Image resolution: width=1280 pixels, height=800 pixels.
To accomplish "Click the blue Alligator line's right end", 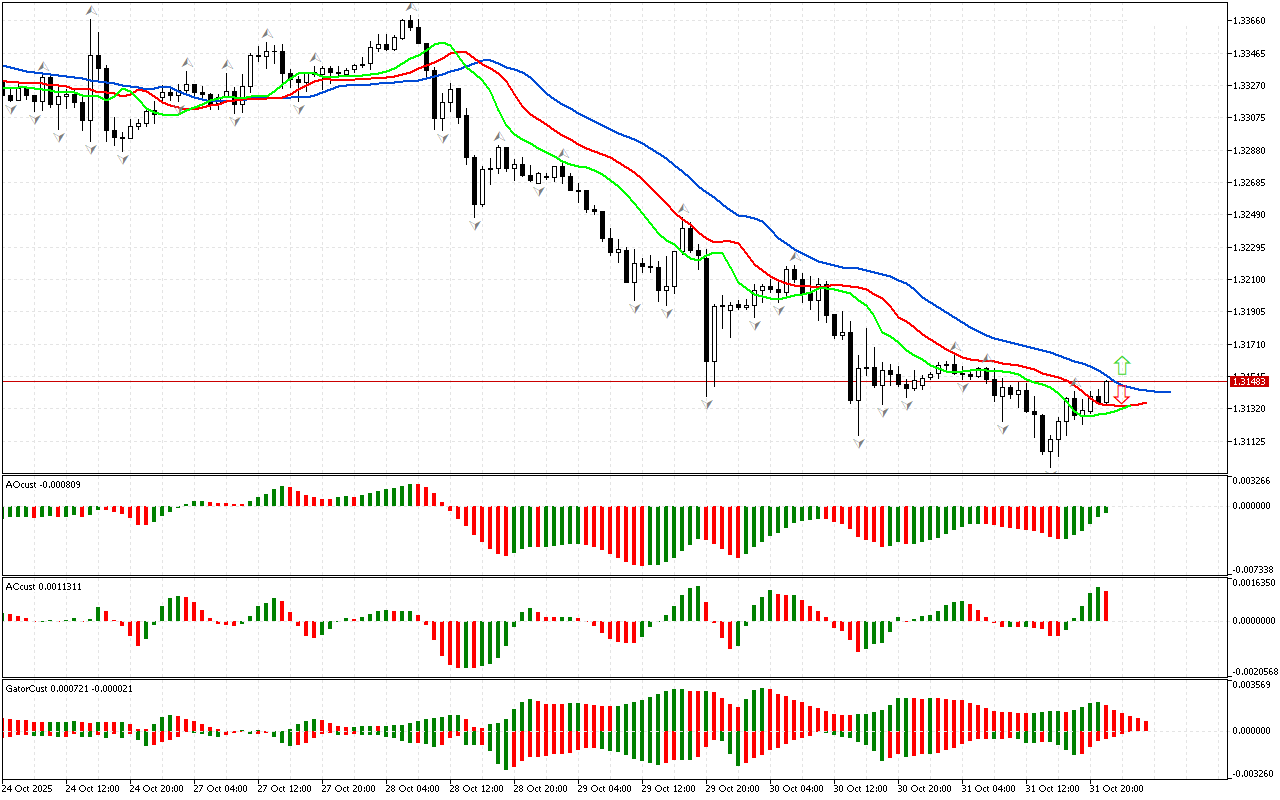I will click(1168, 391).
